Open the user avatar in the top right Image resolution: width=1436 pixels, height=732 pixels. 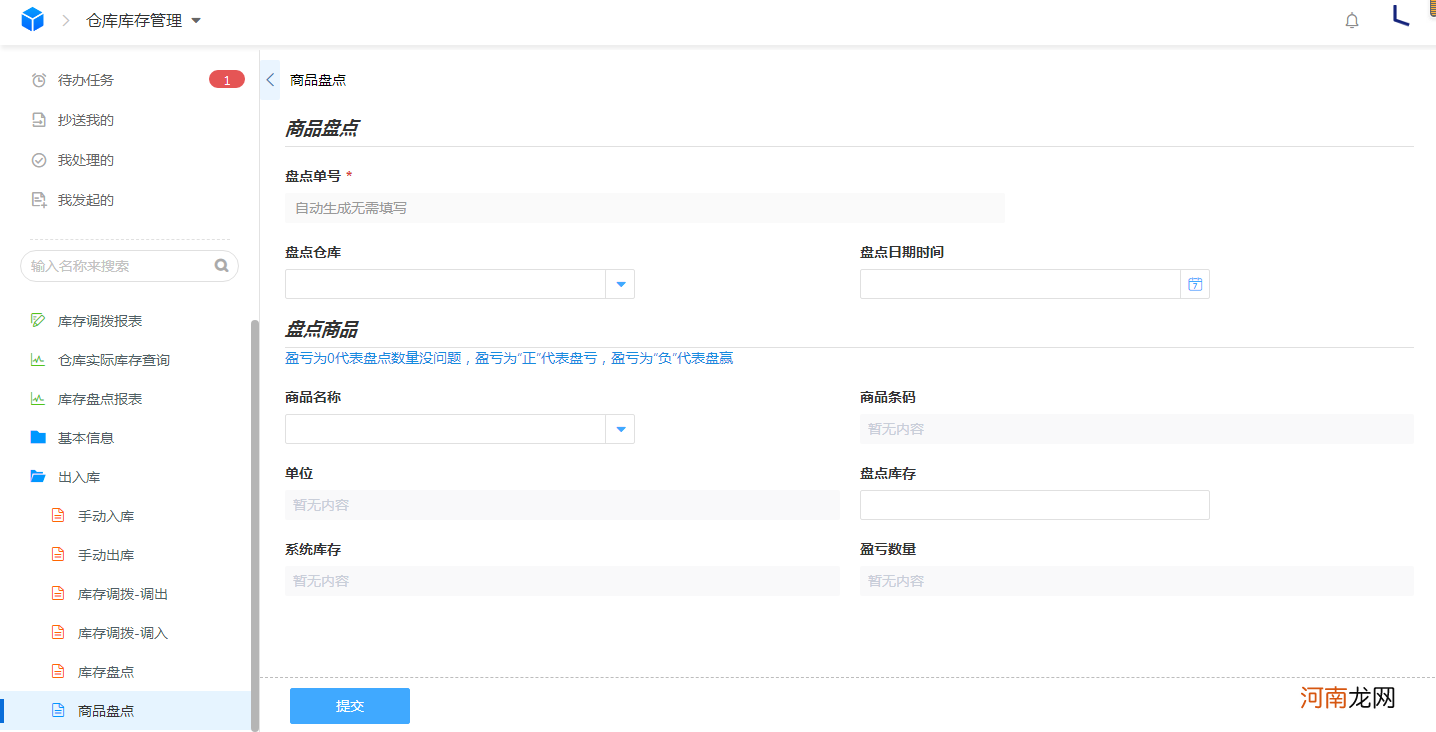(x=1401, y=15)
